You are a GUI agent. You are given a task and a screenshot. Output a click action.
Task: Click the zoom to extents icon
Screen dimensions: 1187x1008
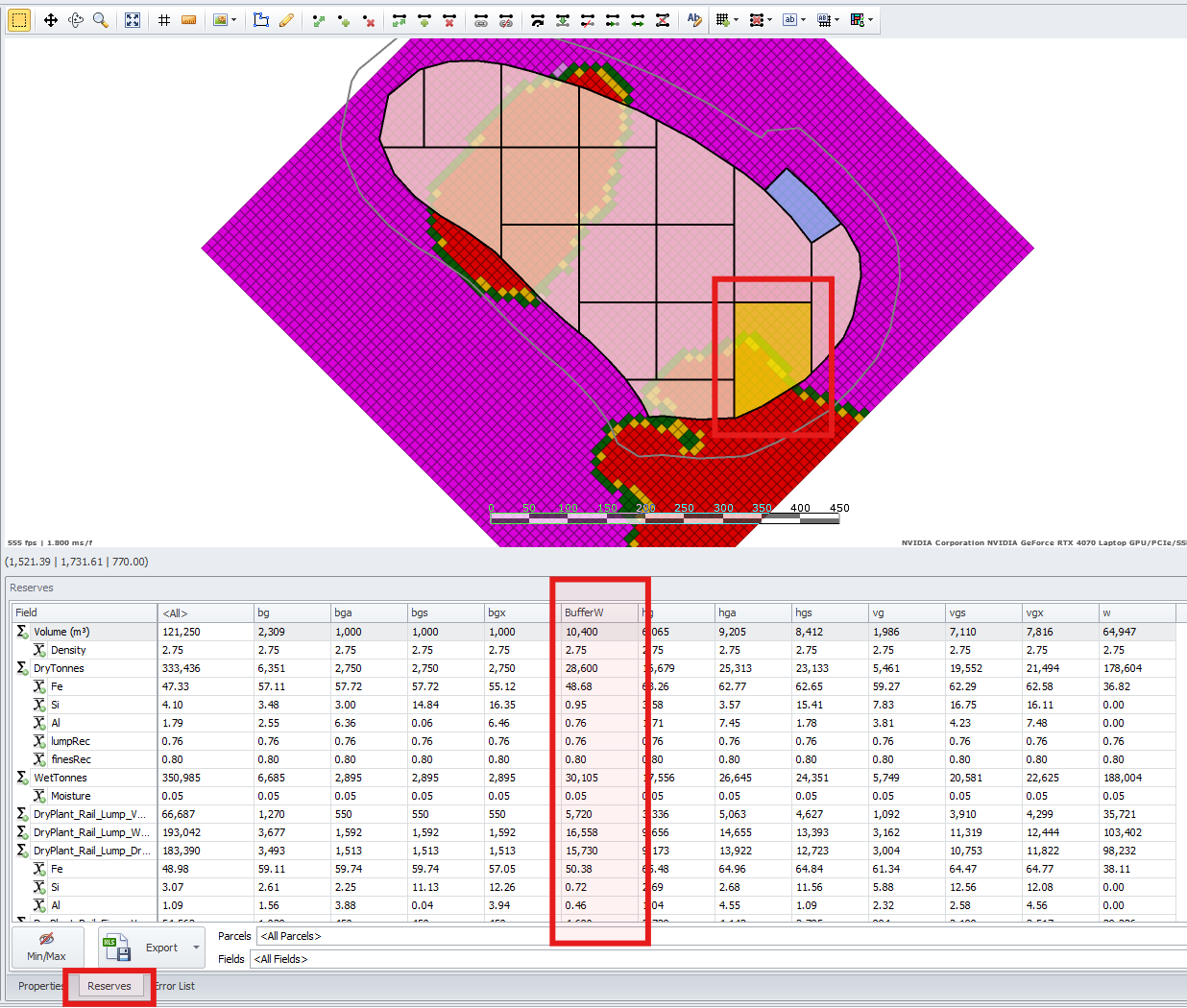pyautogui.click(x=133, y=20)
